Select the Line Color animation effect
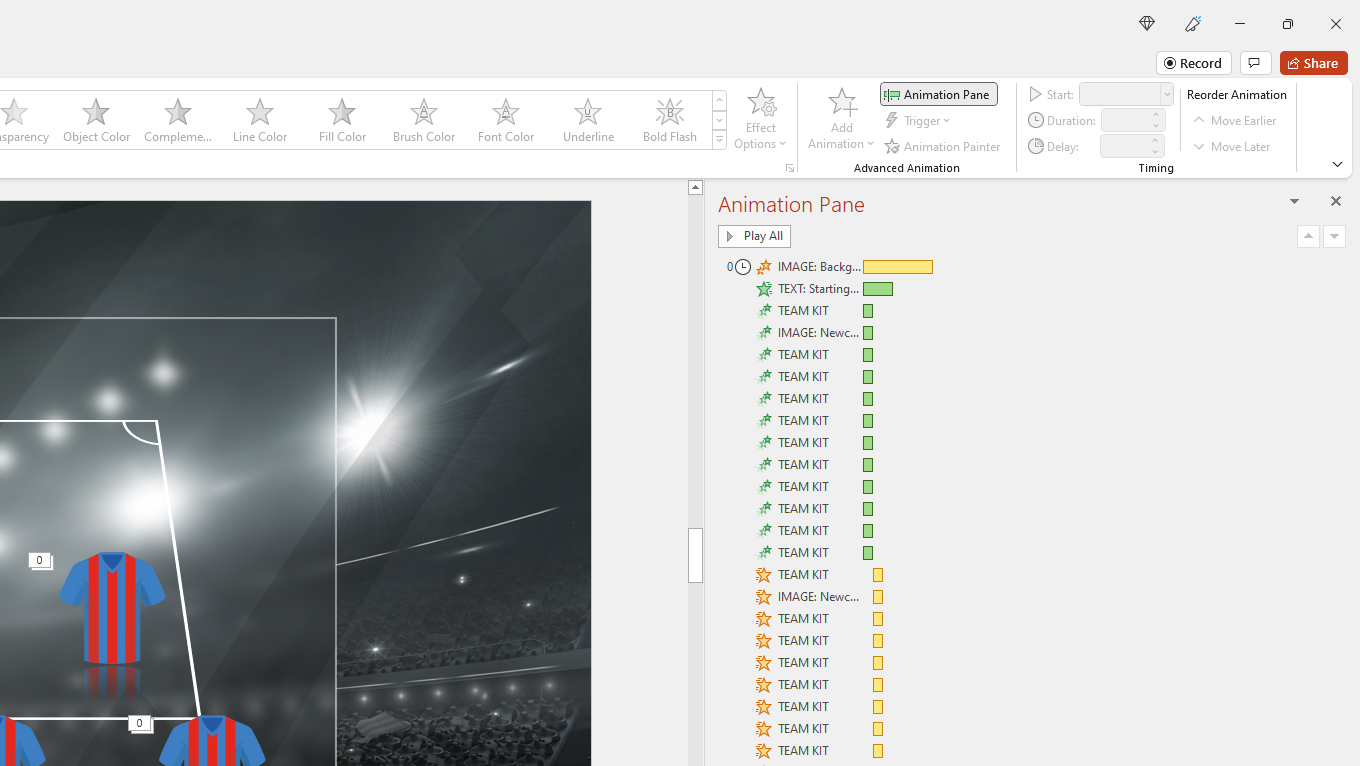The image size is (1360, 766). point(260,120)
